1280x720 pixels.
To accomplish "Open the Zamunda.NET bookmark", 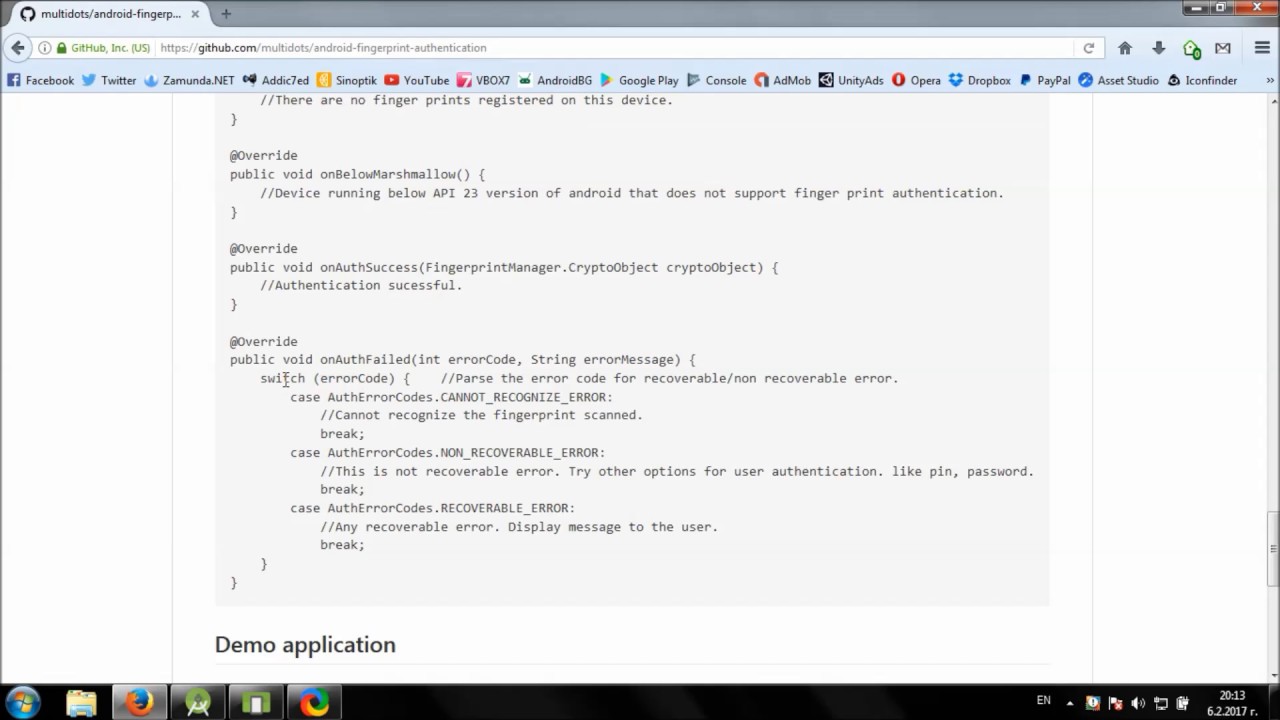I will click(189, 80).
